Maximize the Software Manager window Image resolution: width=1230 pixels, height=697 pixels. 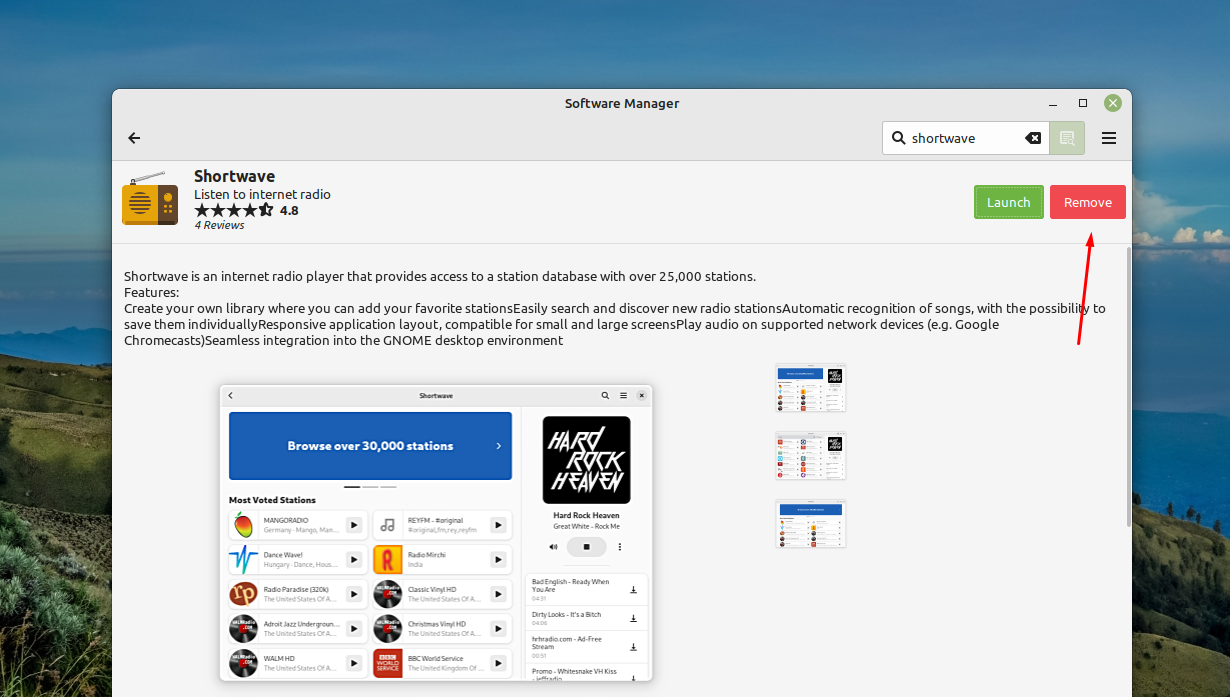pos(1083,103)
